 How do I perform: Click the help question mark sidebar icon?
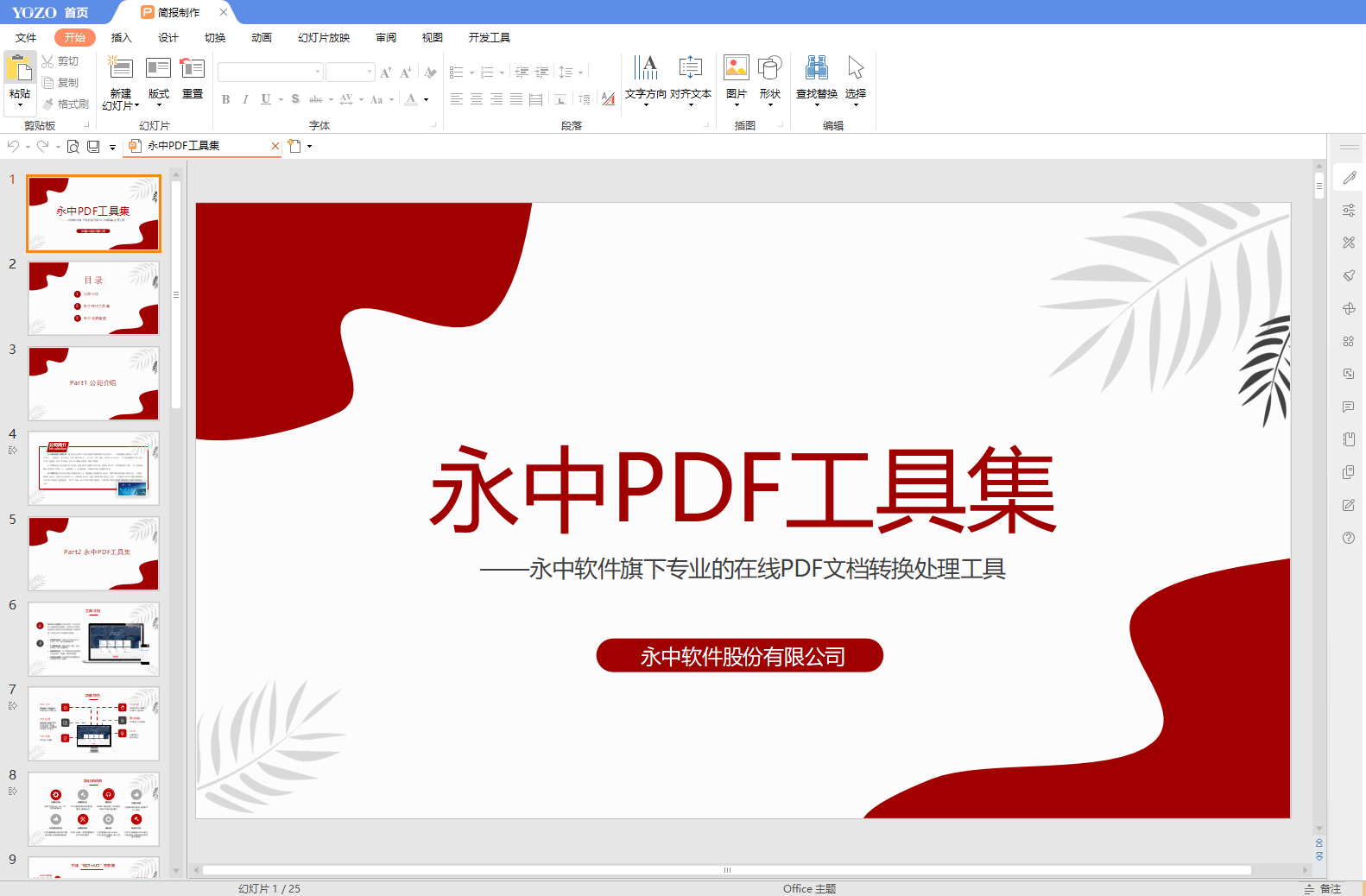pyautogui.click(x=1349, y=538)
